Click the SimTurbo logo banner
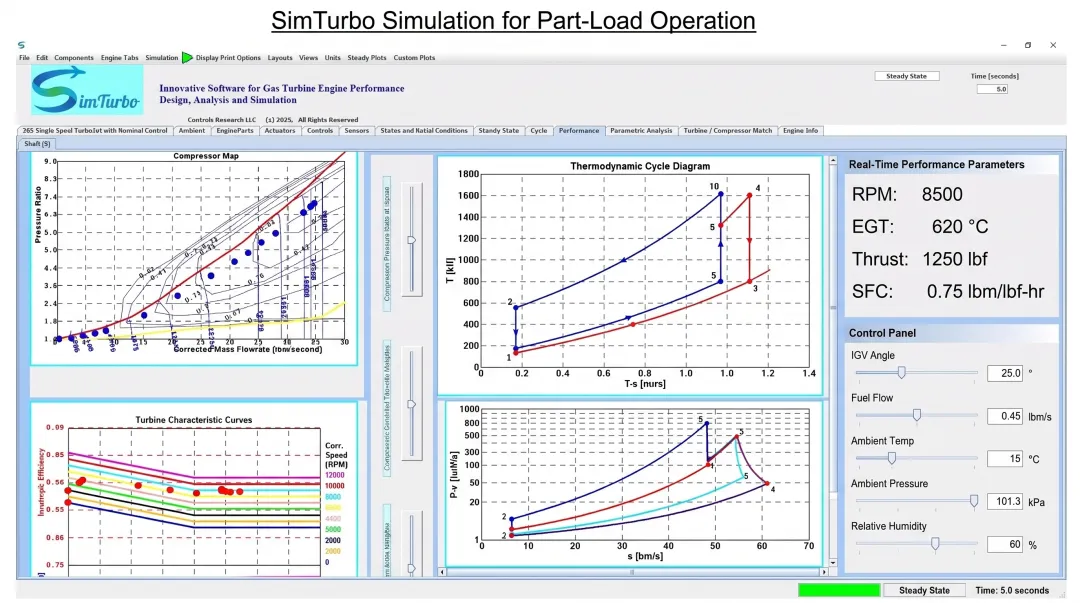 (x=87, y=90)
